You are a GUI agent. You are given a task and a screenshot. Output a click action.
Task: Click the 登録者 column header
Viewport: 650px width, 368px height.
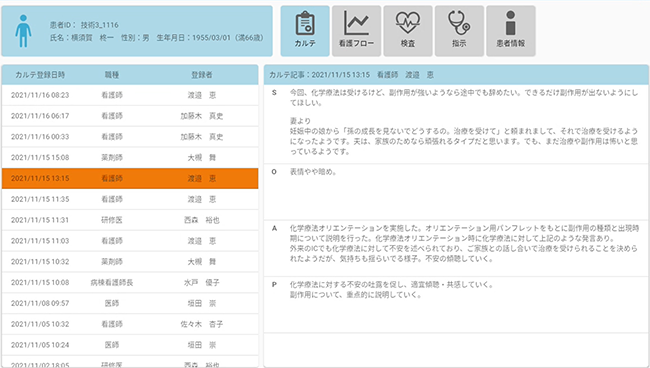(x=201, y=75)
